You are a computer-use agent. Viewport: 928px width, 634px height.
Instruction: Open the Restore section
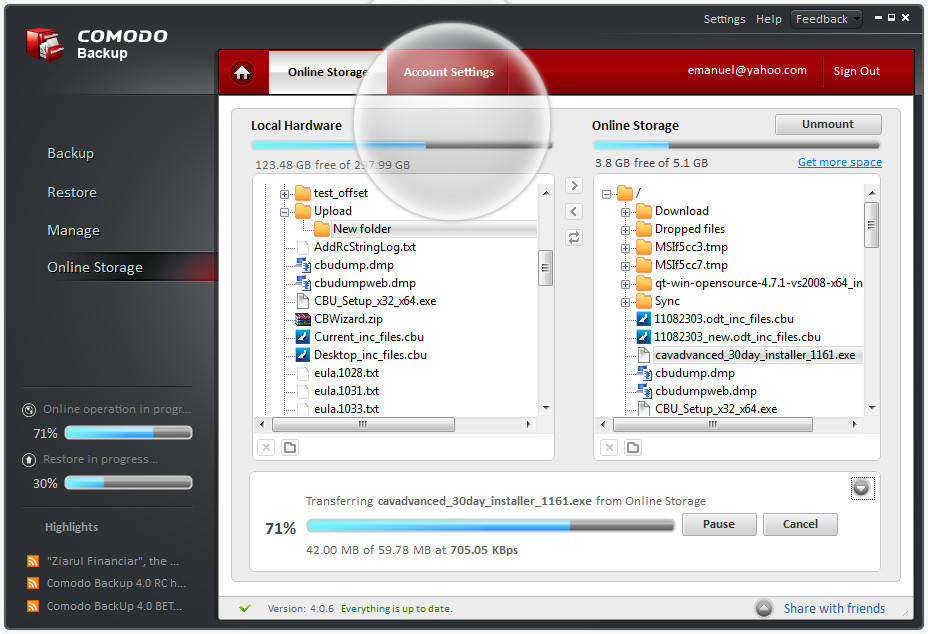(72, 192)
